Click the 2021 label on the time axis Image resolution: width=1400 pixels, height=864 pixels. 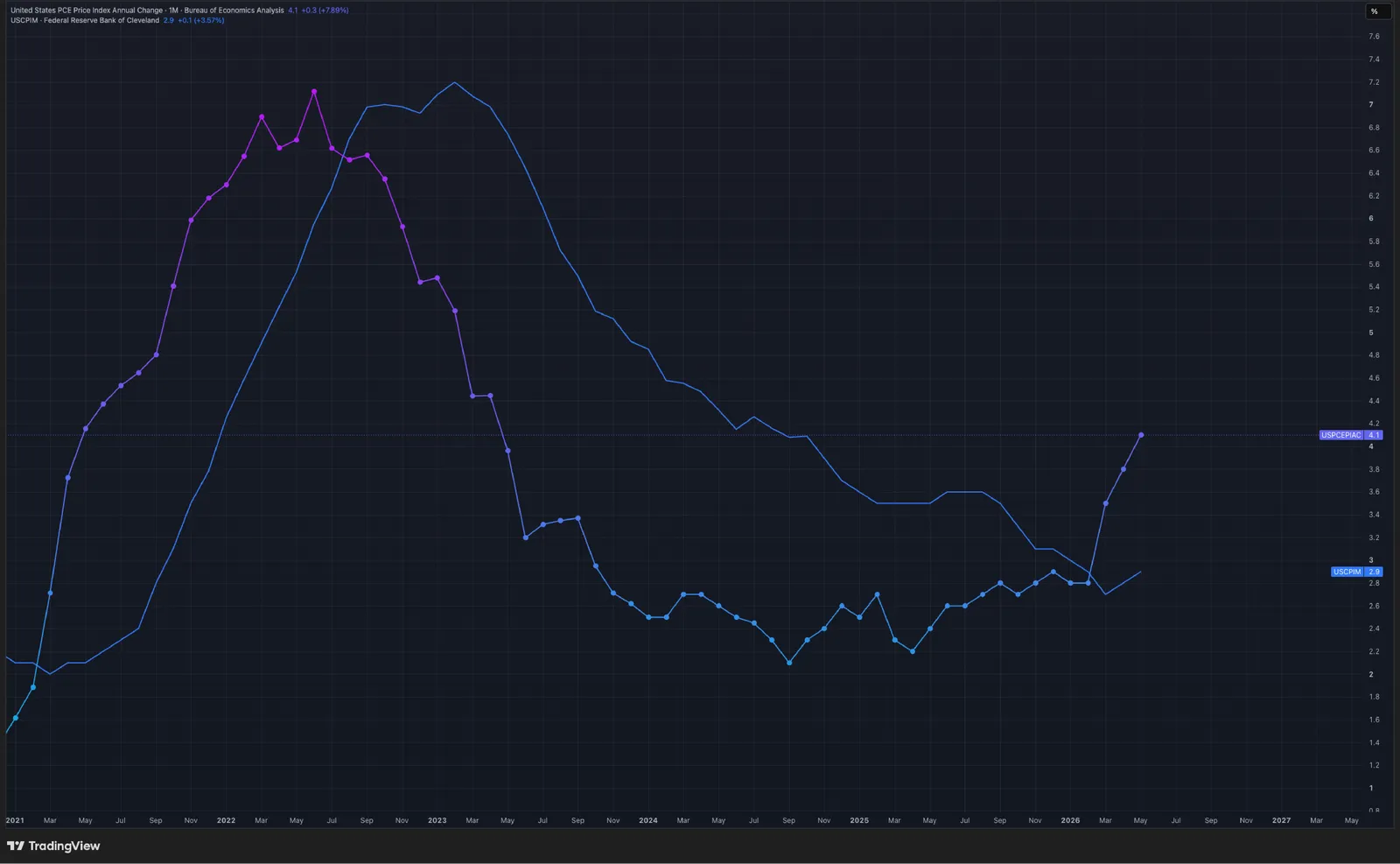coord(15,820)
